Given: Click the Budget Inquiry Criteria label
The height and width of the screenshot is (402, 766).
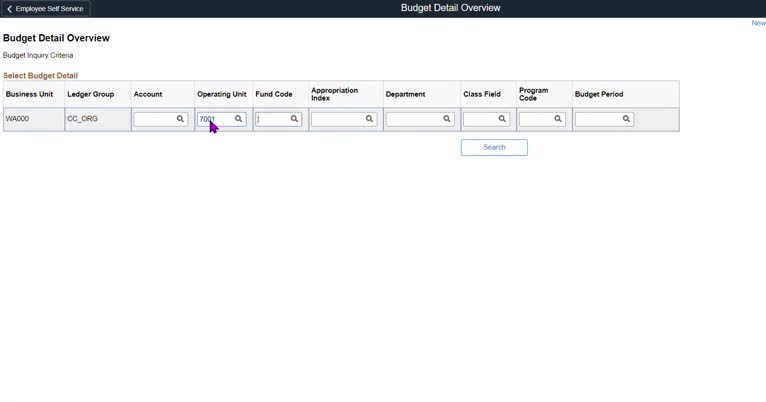Looking at the screenshot, I should (x=38, y=55).
